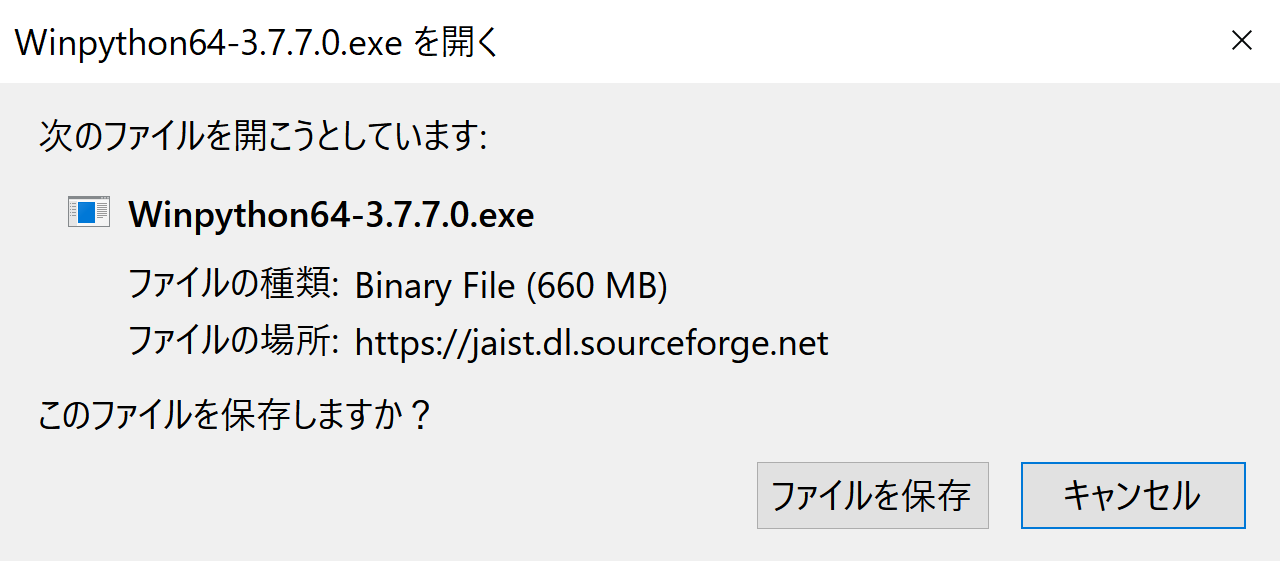The height and width of the screenshot is (561, 1280).
Task: Click the word File in Binary File
Action: tap(488, 287)
